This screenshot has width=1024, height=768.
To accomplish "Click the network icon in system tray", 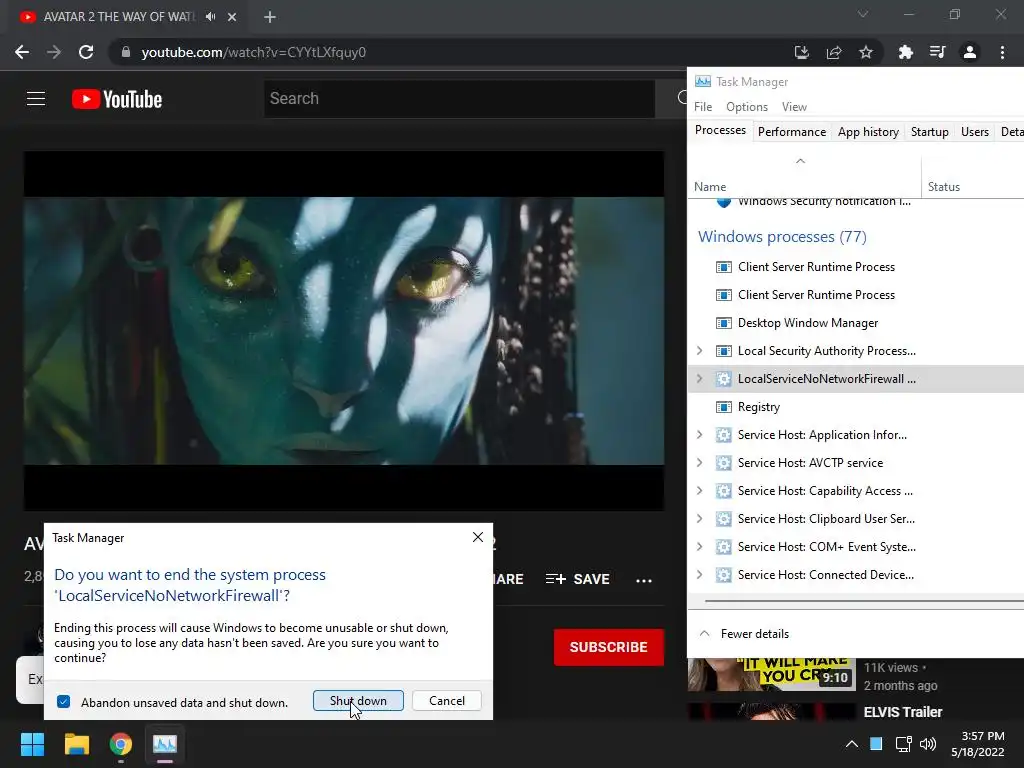I will click(x=904, y=744).
